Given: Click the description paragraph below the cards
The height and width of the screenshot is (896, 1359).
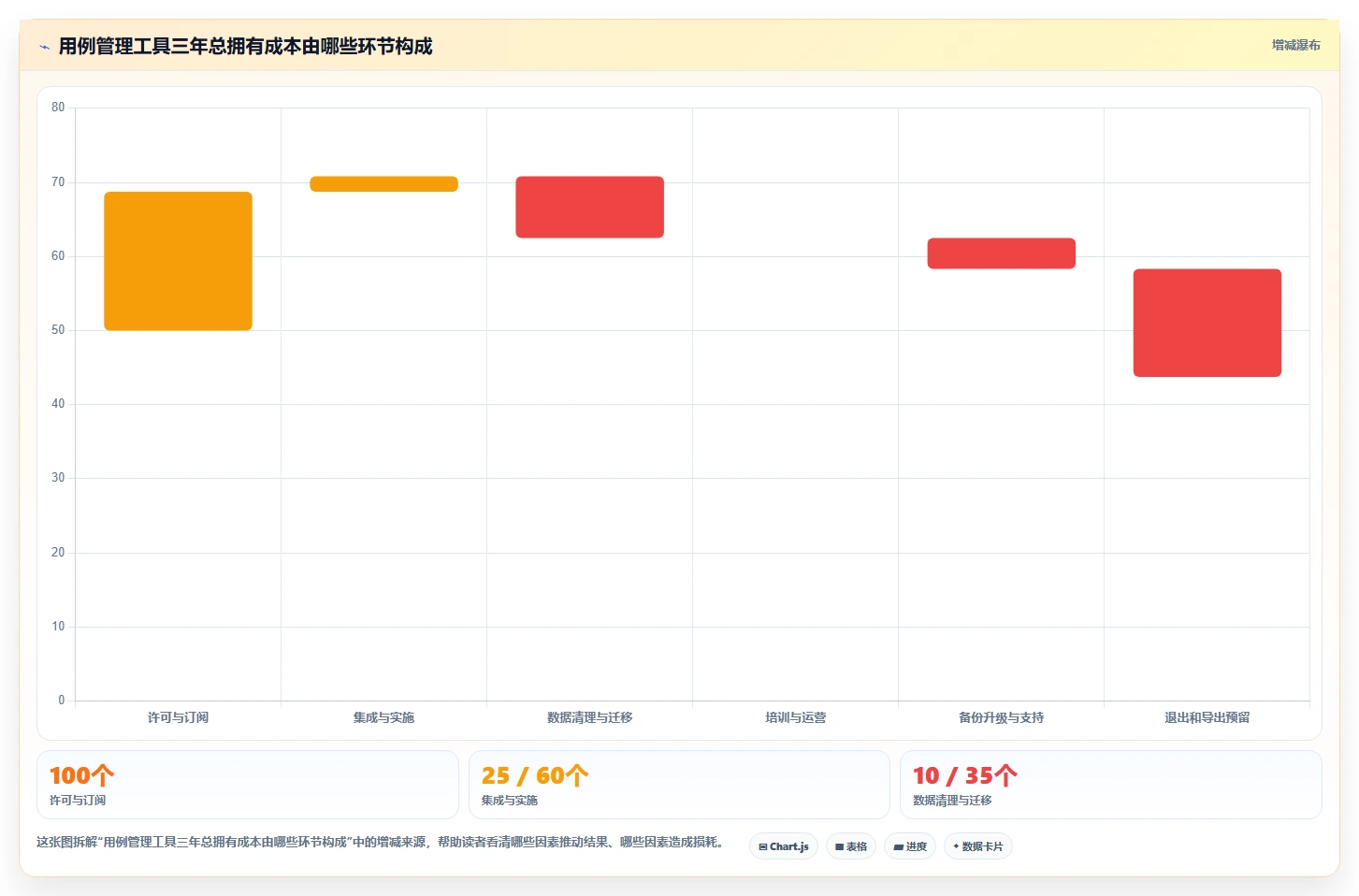Looking at the screenshot, I should [381, 842].
